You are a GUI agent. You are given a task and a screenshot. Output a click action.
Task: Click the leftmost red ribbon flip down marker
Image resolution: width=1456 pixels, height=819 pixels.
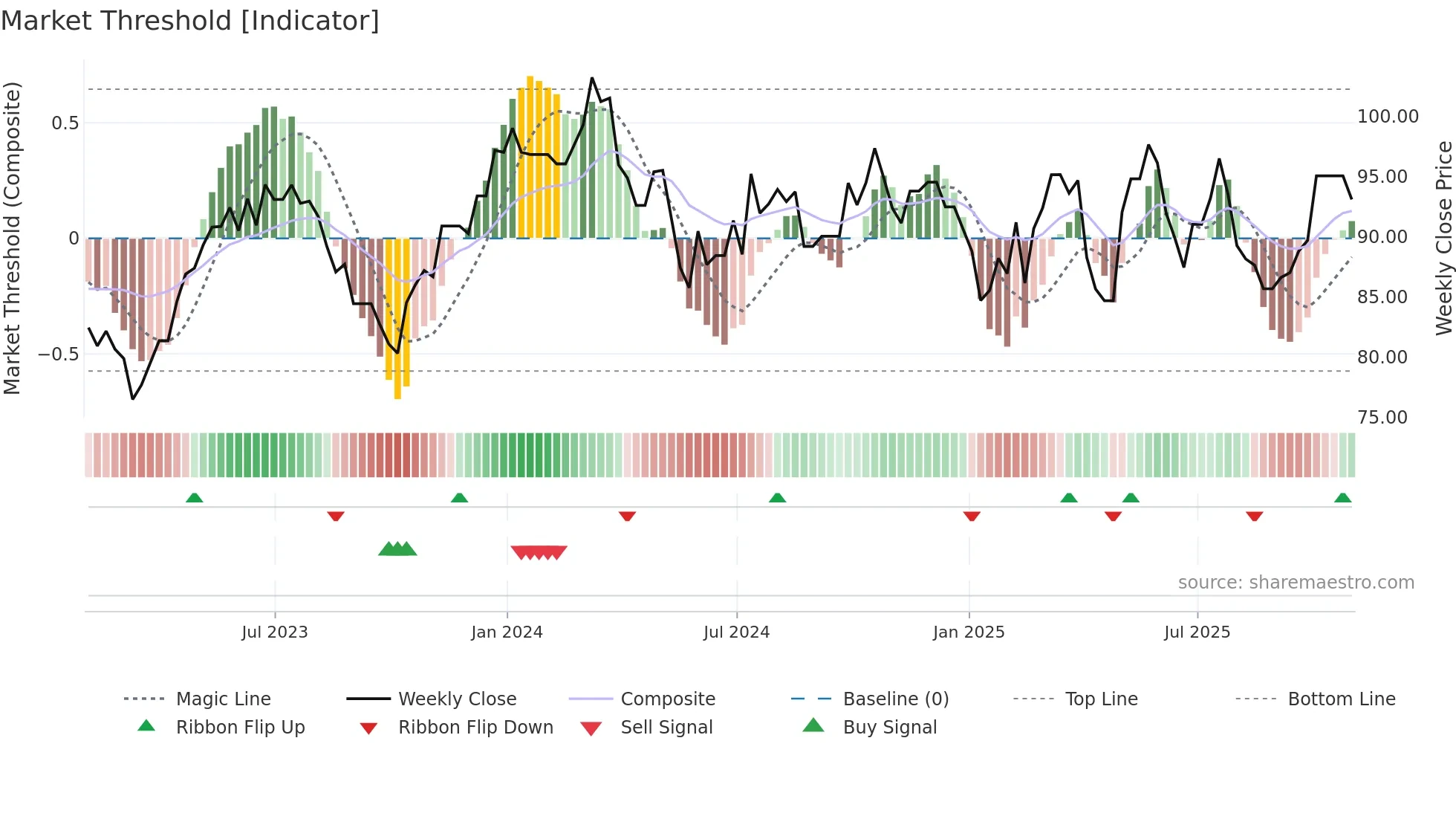336,516
